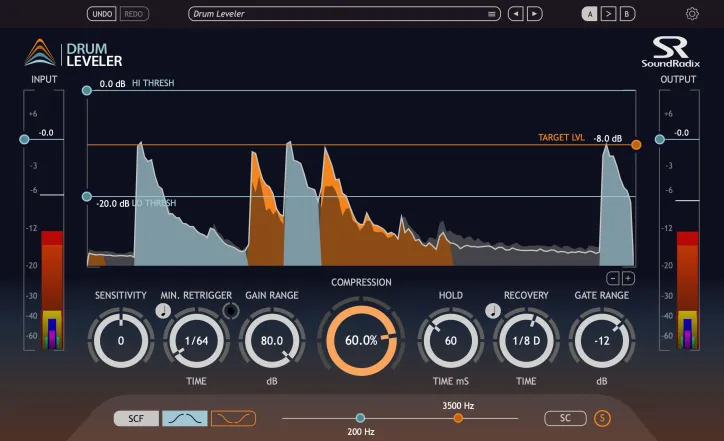Click the tempo sync note beside Min. Retrigger
The width and height of the screenshot is (724, 441).
(163, 310)
